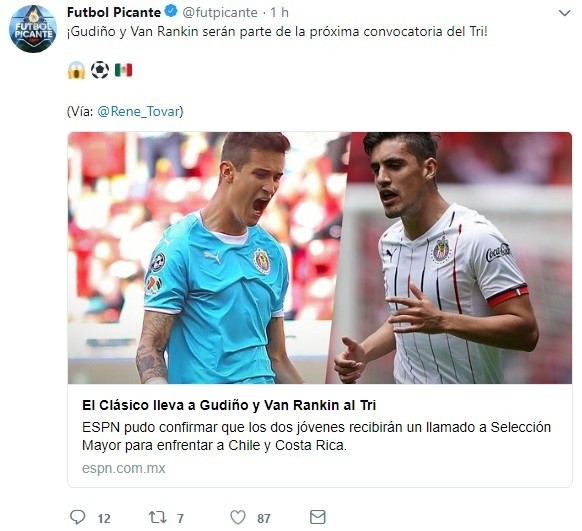This screenshot has width=582, height=531.
Task: Click the soccer ball emoji
Action: coord(100,70)
